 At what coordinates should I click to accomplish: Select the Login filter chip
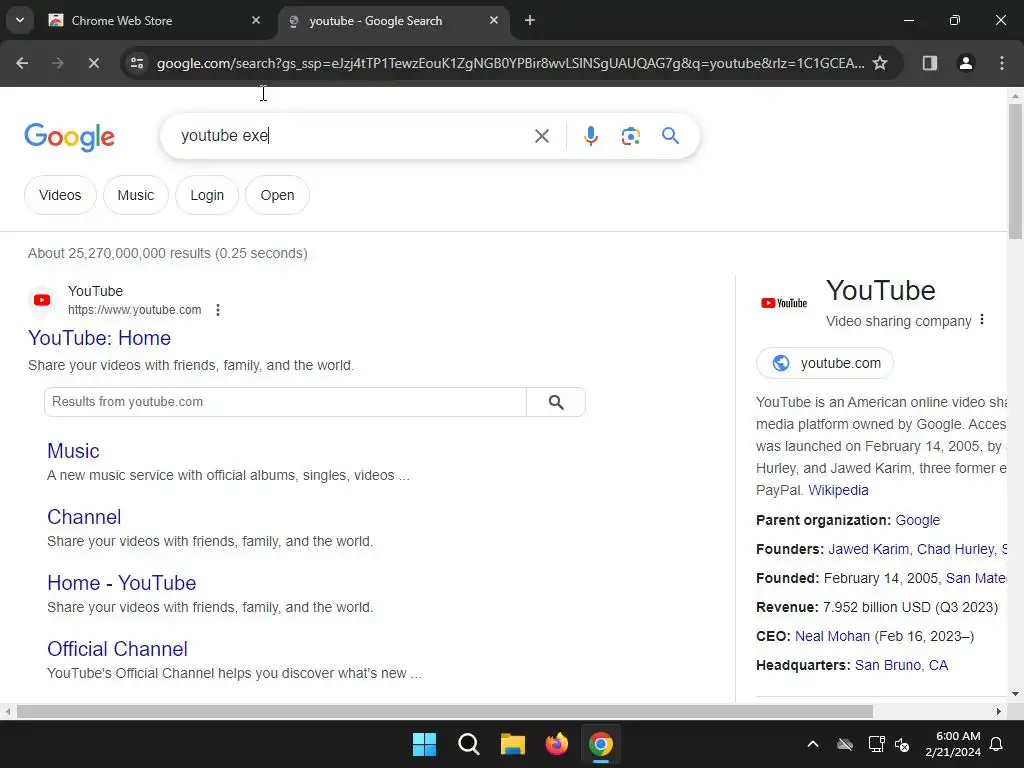point(207,195)
